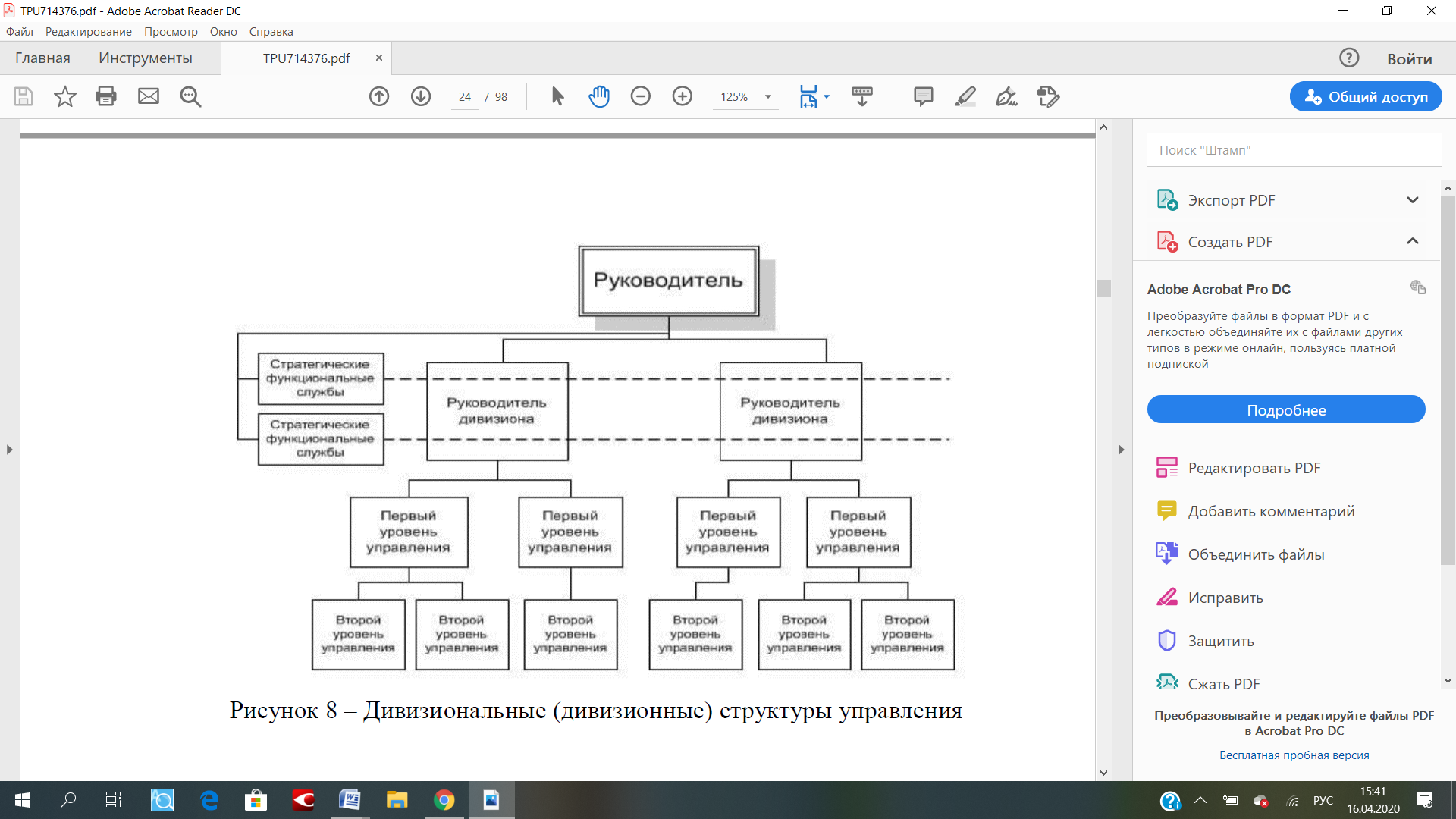Click the stamp tool icon
Image resolution: width=1456 pixels, height=819 pixels.
tap(1049, 96)
